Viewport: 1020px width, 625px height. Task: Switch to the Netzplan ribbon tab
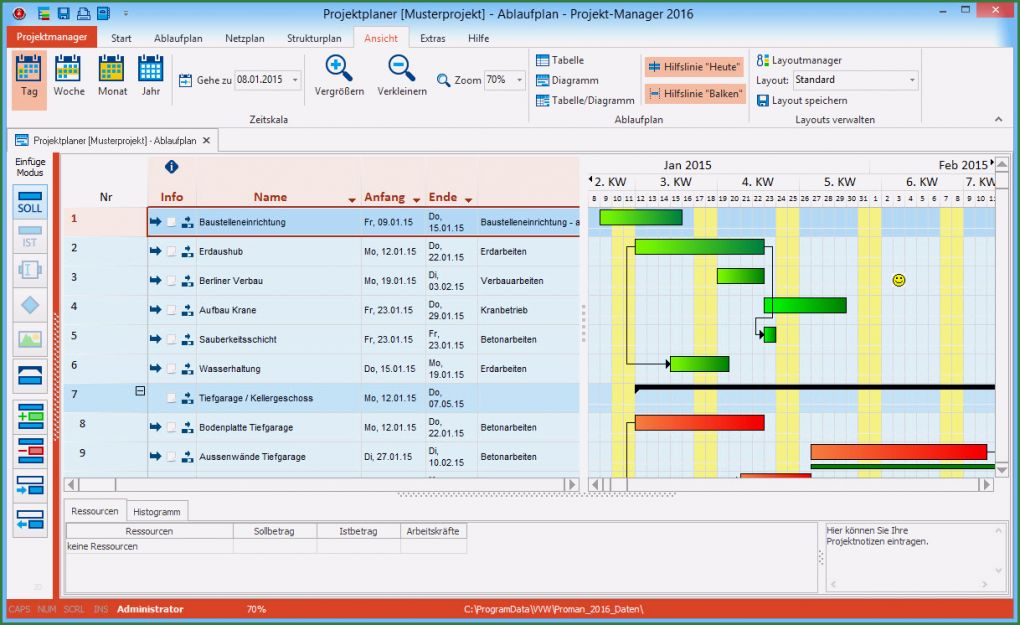click(x=244, y=37)
